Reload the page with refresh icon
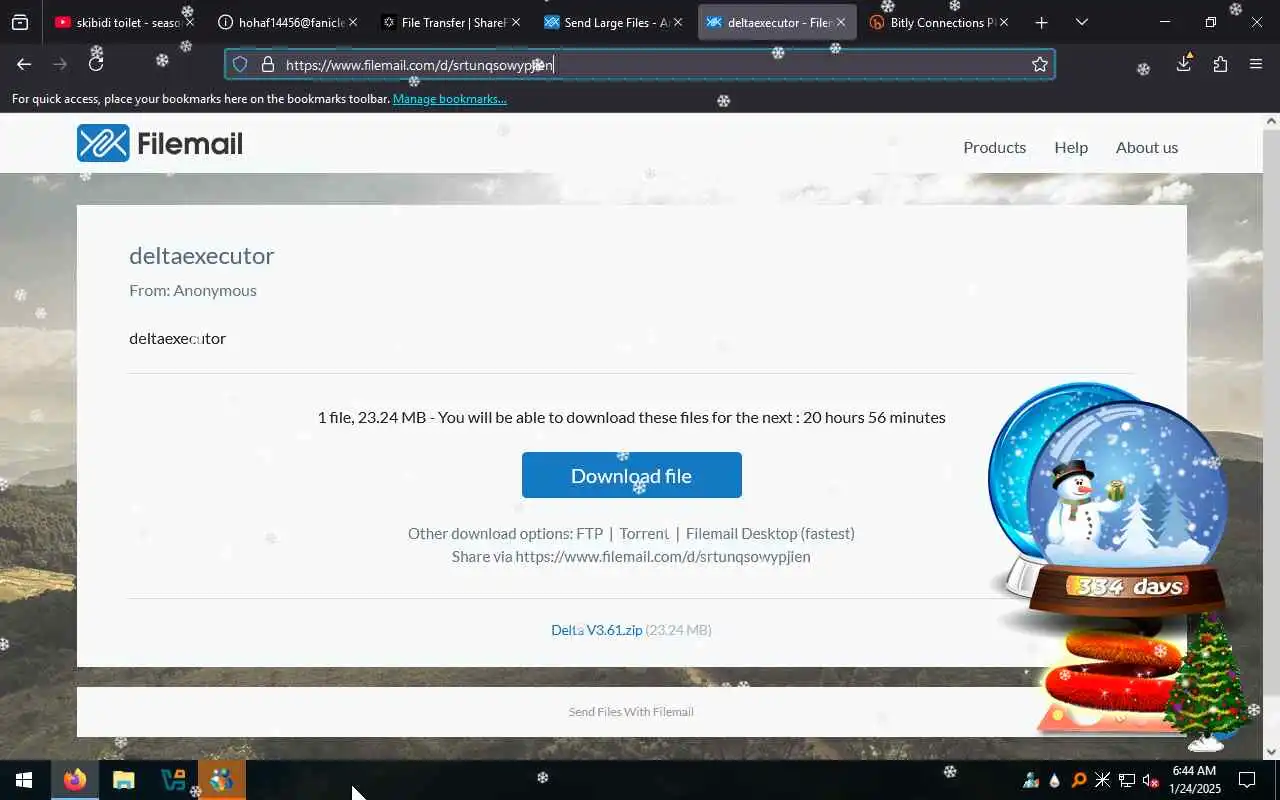The height and width of the screenshot is (800, 1280). 96,64
